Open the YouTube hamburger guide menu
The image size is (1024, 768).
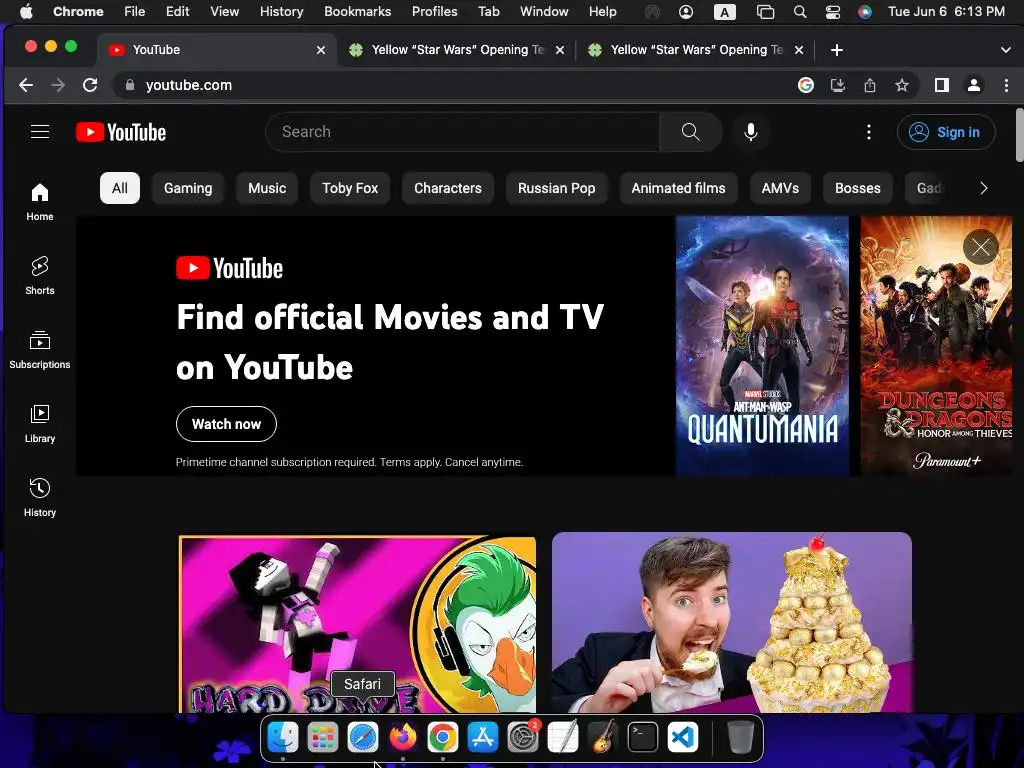coord(40,132)
